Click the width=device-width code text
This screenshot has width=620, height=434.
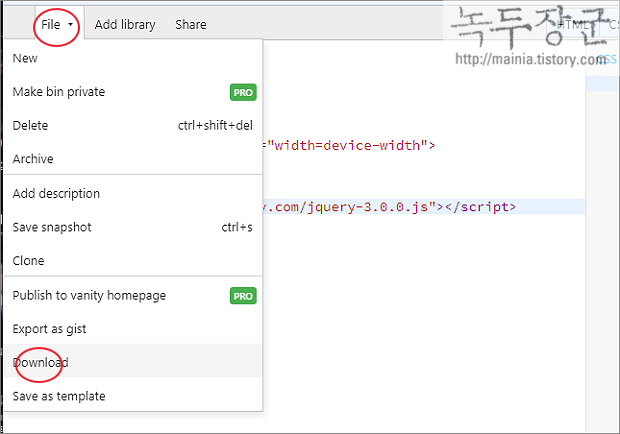347,145
